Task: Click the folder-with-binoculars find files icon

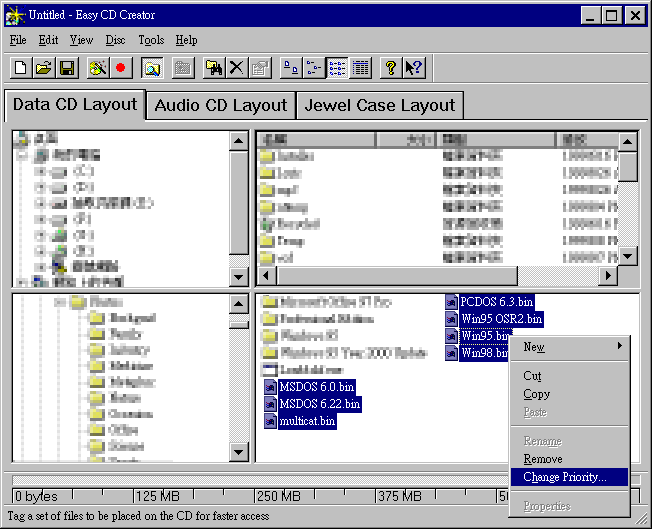Action: 214,67
